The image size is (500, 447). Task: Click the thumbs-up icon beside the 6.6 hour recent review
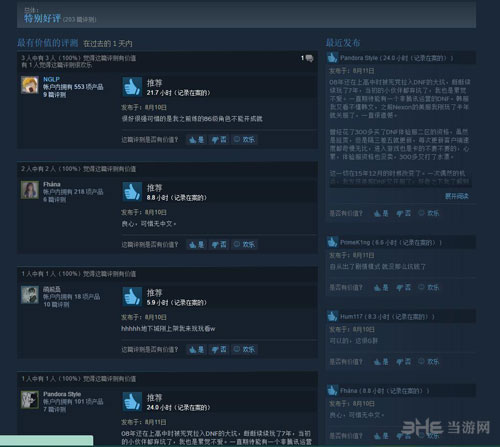click(332, 242)
